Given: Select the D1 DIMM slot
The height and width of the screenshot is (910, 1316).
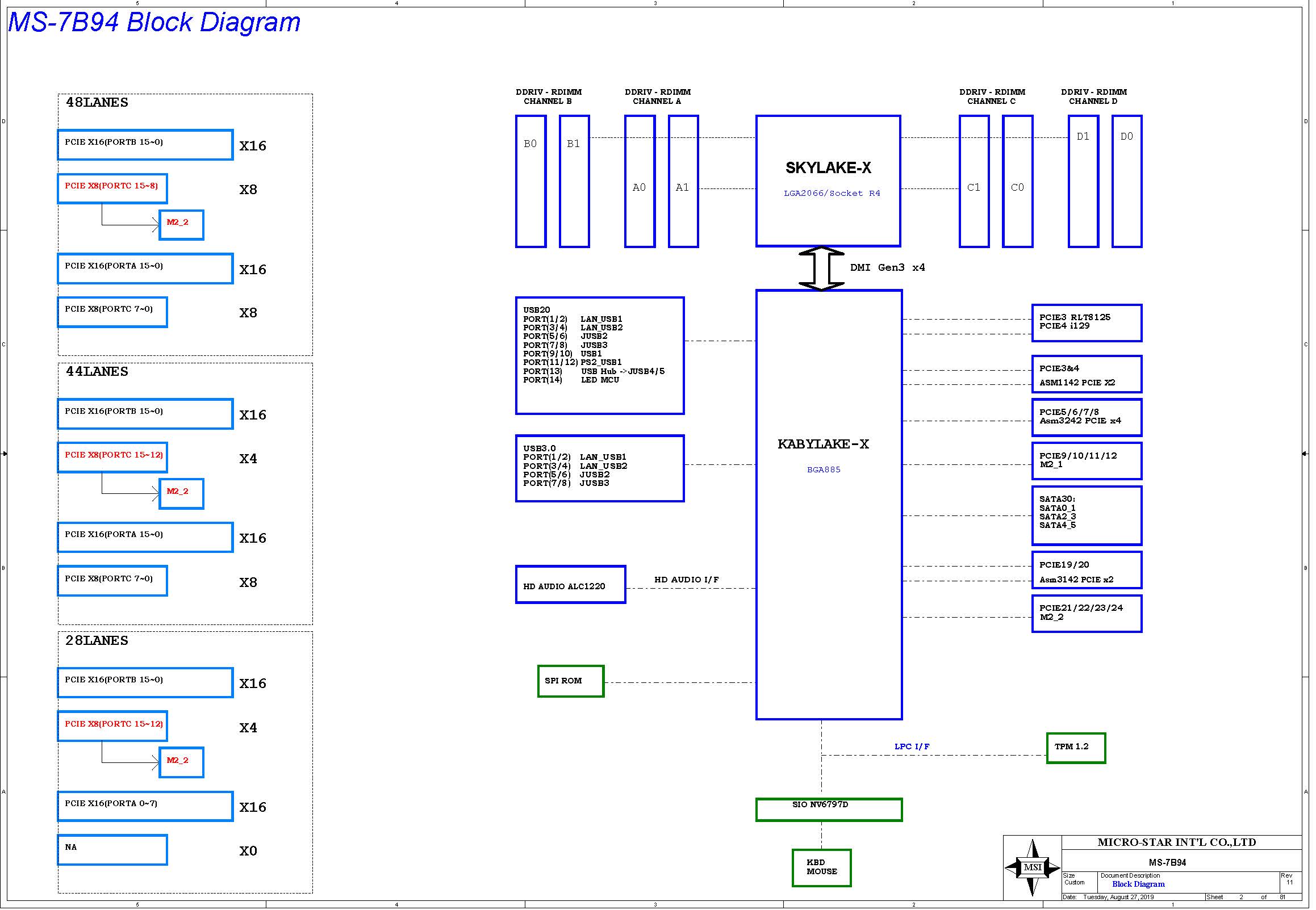Looking at the screenshot, I should click(x=1083, y=181).
